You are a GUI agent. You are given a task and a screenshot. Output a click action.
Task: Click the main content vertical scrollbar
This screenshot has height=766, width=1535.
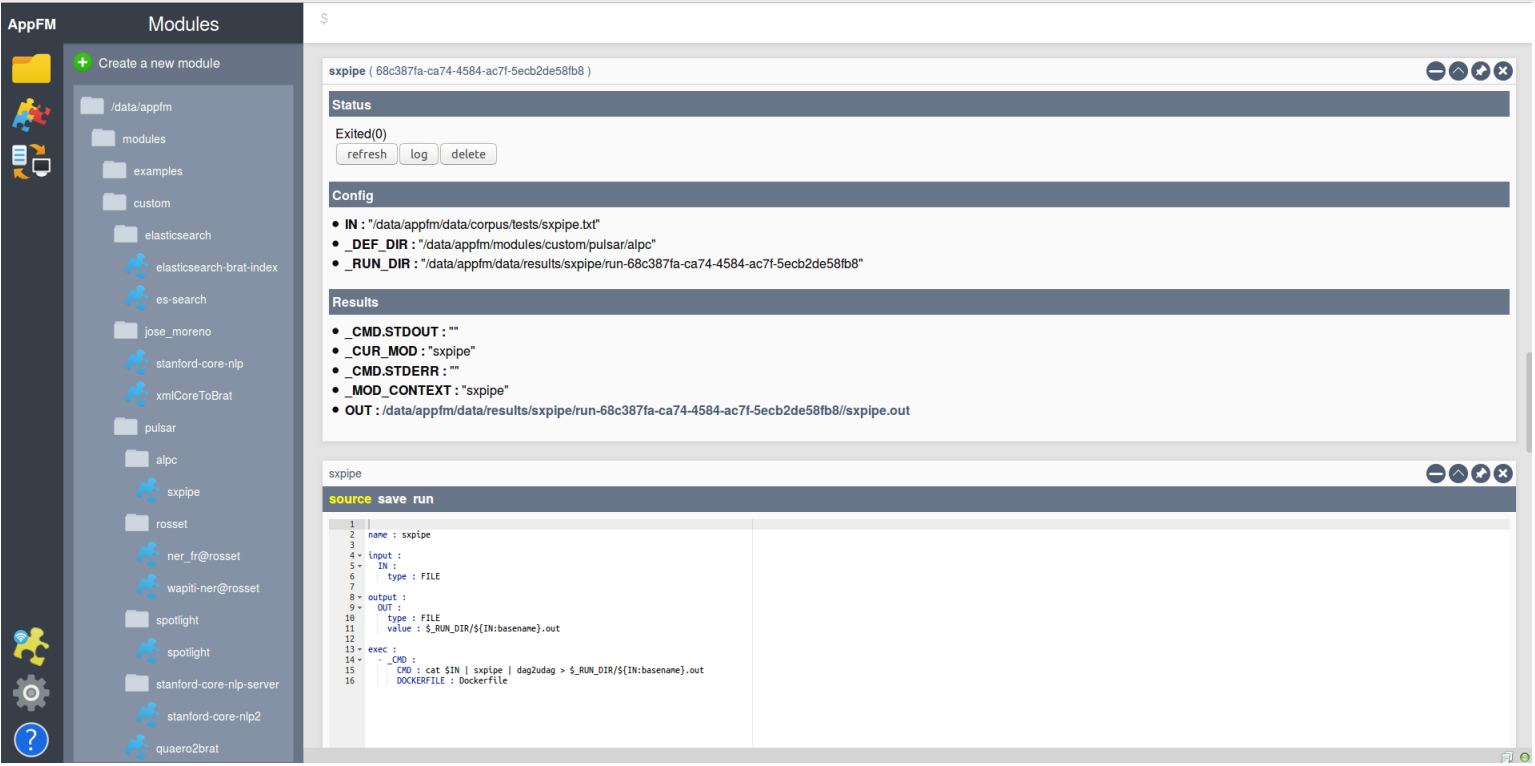click(x=1528, y=400)
